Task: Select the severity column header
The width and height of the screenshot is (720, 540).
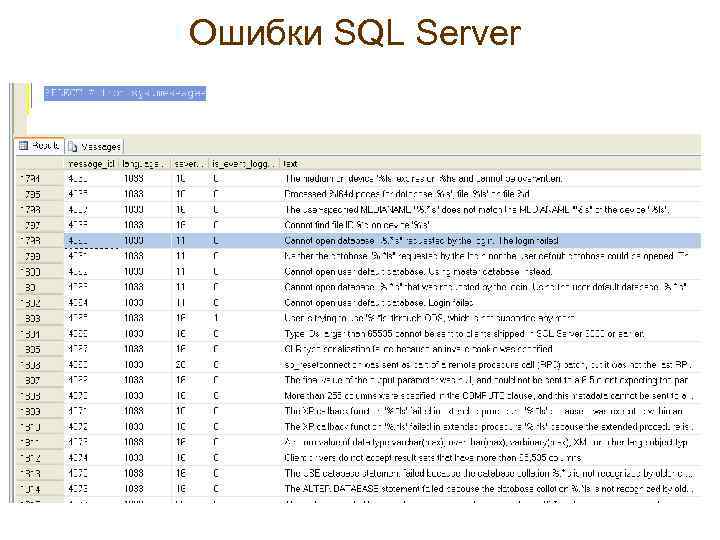Action: [x=190, y=163]
